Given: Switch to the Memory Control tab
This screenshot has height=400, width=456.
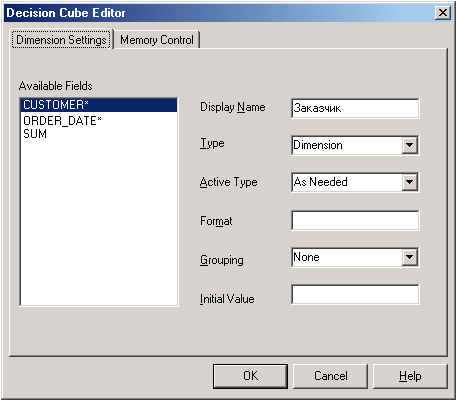Looking at the screenshot, I should pos(157,40).
